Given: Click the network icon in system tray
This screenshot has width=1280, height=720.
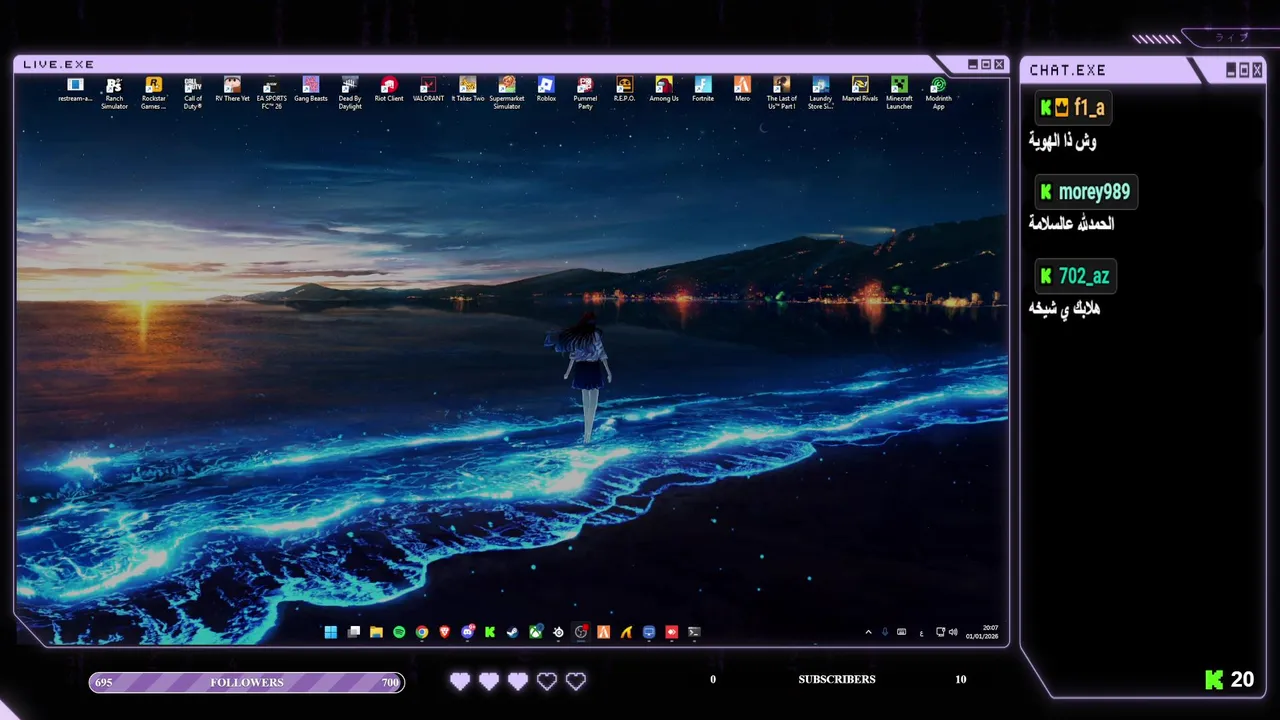Looking at the screenshot, I should click(x=940, y=632).
